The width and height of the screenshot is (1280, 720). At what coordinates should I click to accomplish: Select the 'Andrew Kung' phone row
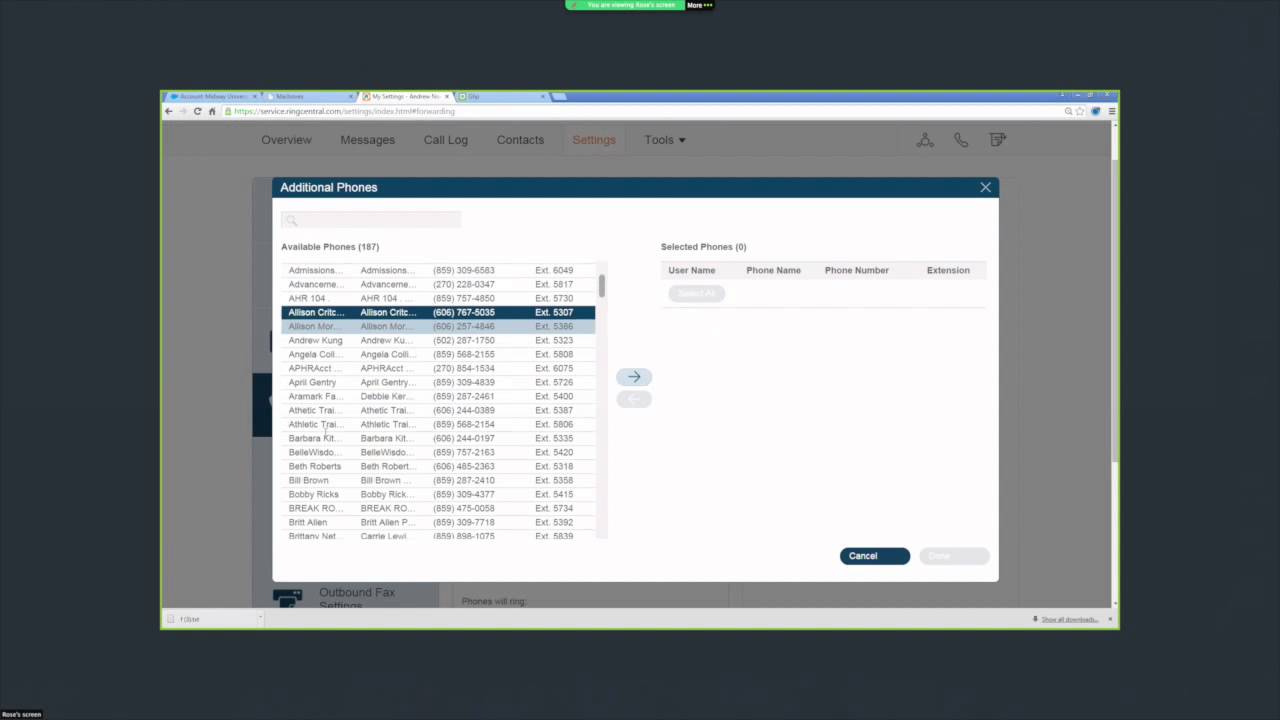pos(438,340)
